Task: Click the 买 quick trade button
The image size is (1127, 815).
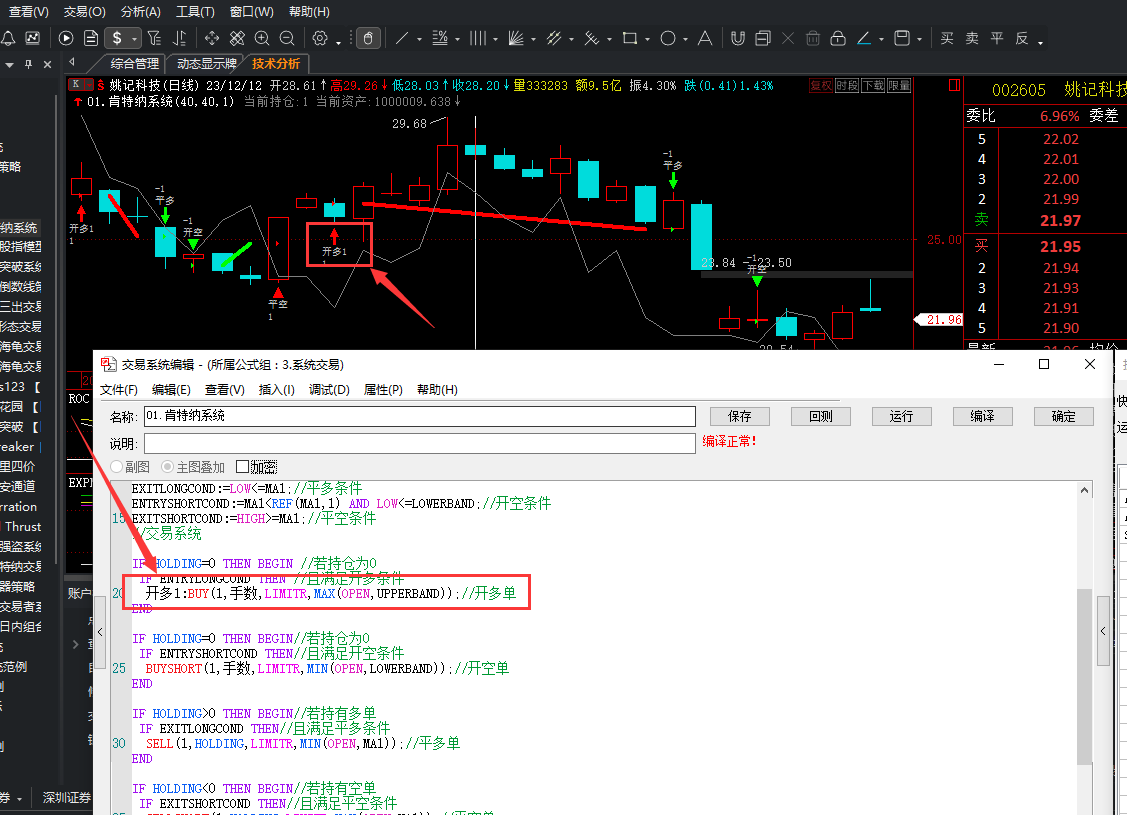Action: (x=947, y=38)
